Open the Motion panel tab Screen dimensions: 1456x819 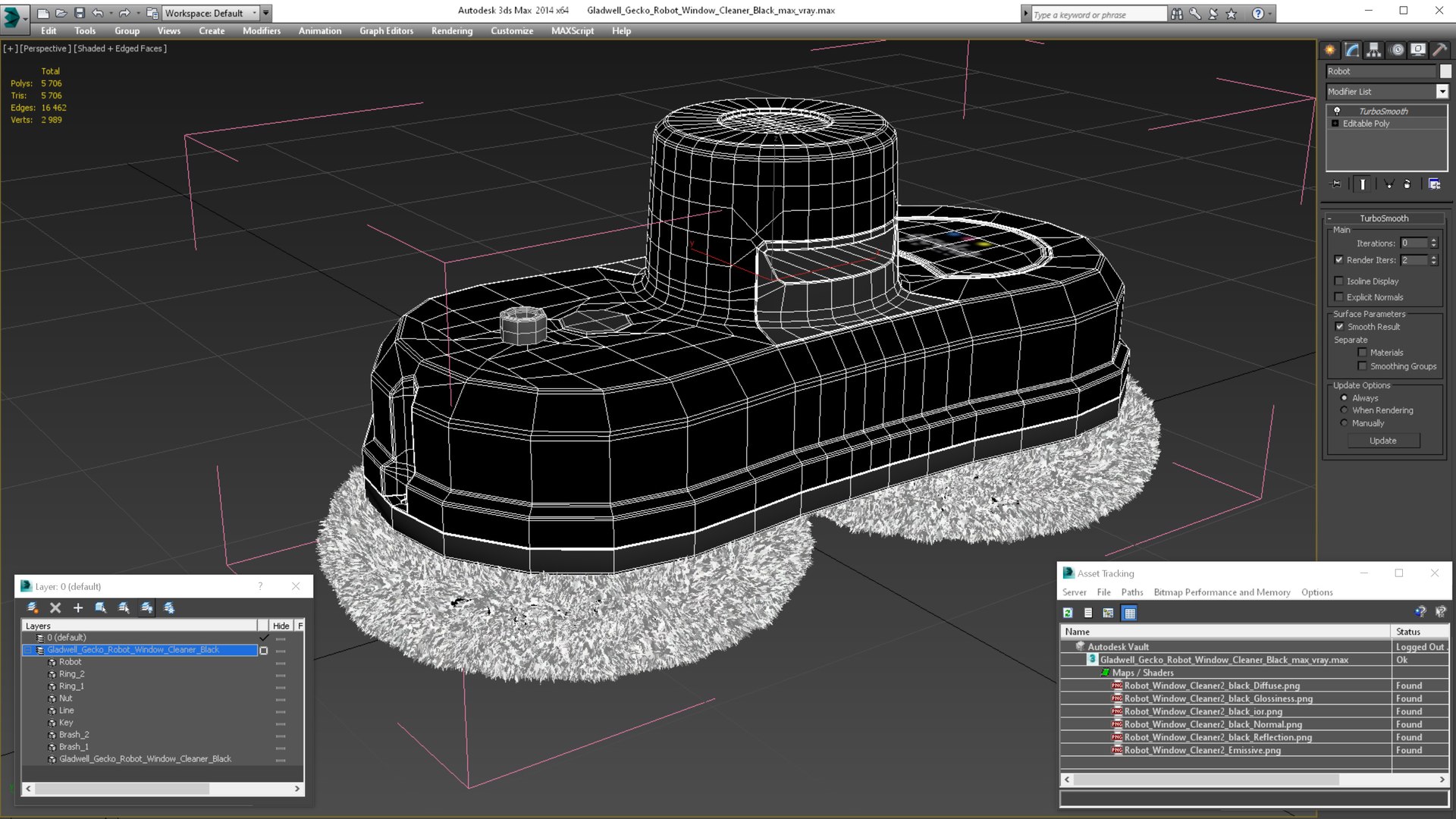[x=1397, y=50]
